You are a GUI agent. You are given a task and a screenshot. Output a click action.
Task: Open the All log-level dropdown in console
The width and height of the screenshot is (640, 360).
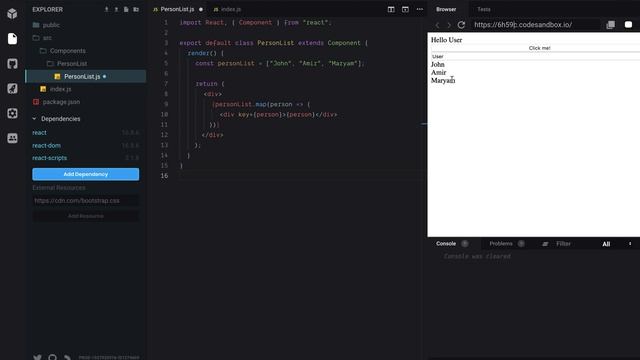pyautogui.click(x=617, y=244)
